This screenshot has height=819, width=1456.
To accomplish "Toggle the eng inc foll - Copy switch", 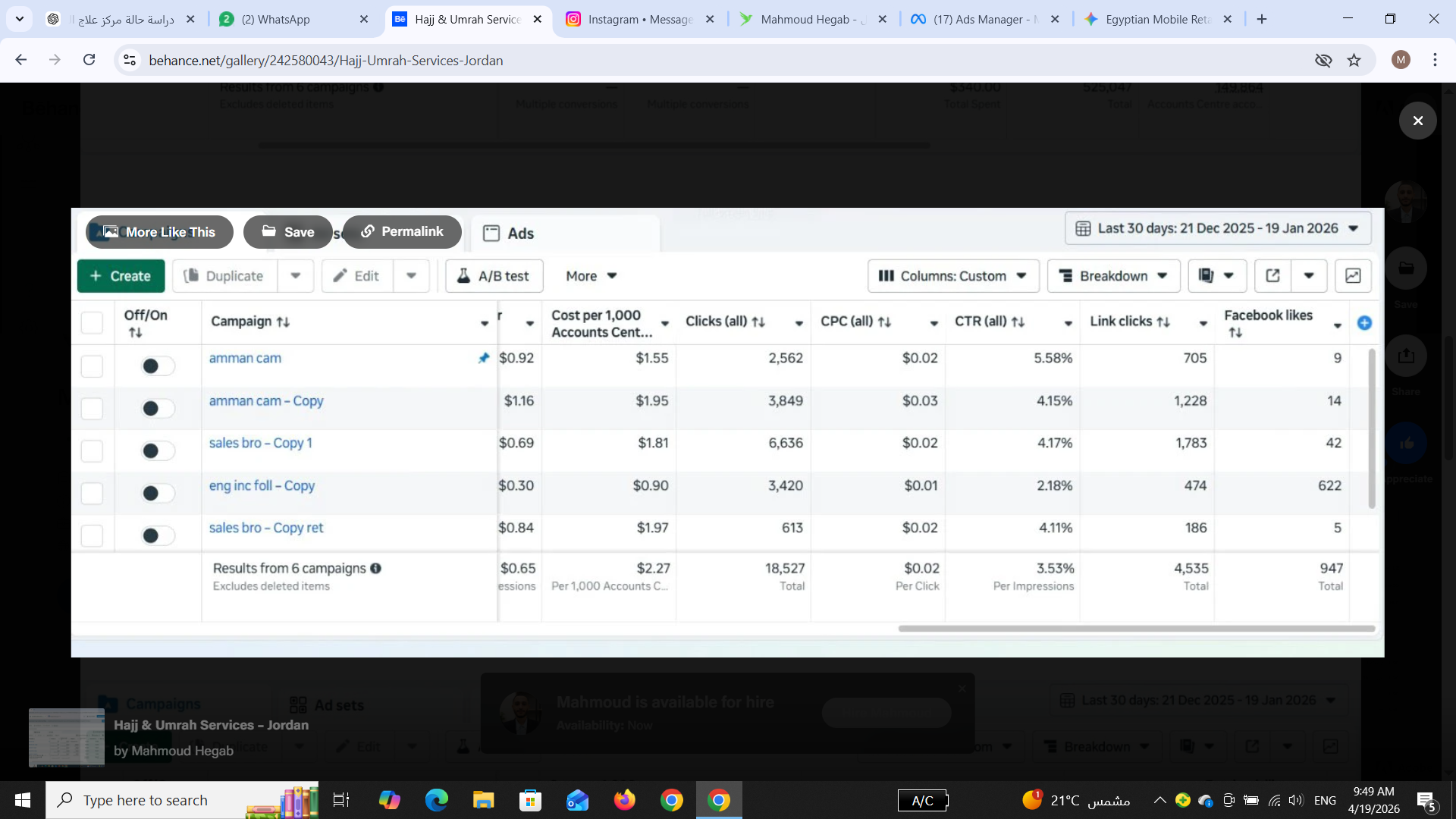I will (158, 494).
